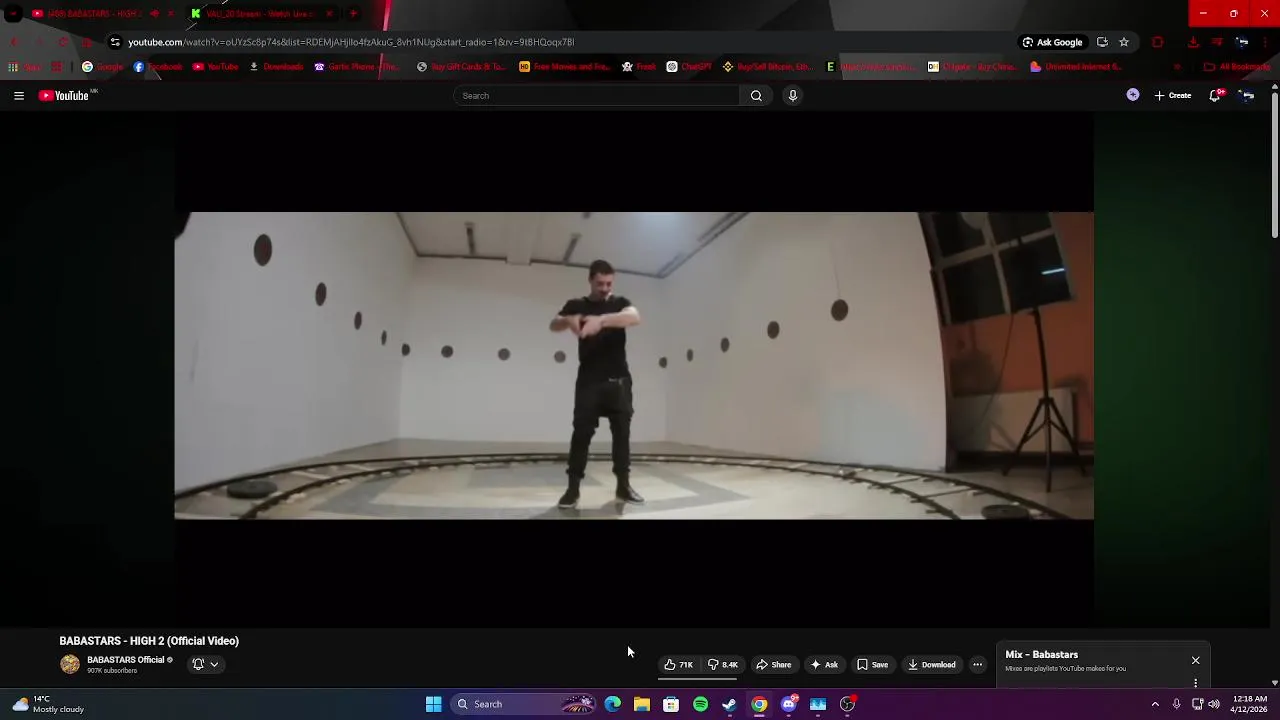1280x720 pixels.
Task: Download the video
Action: click(x=932, y=665)
